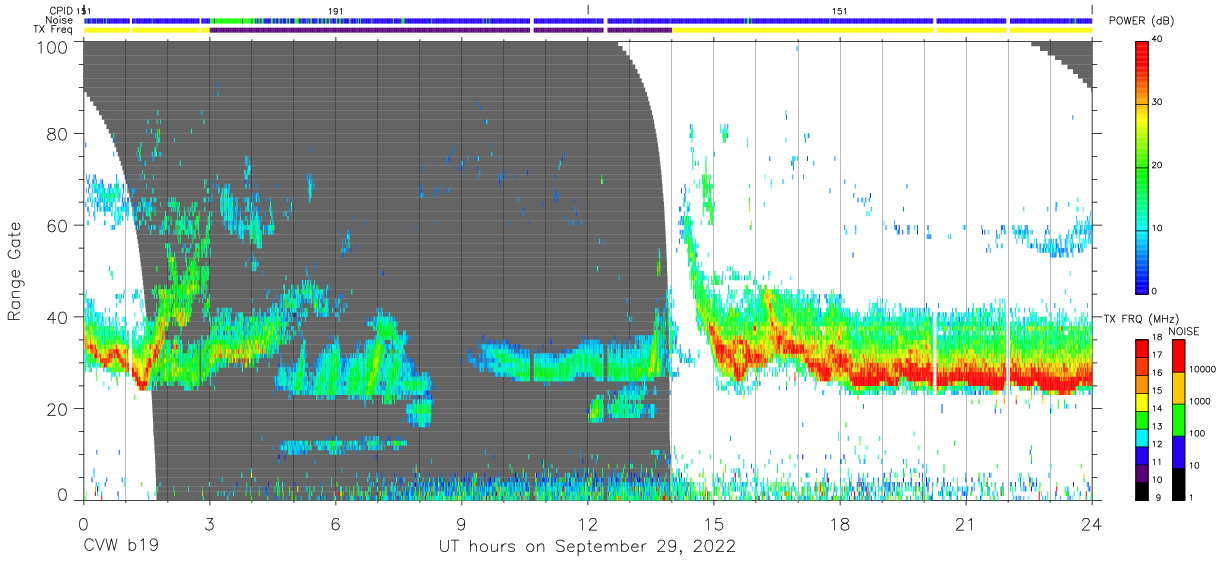Click the 'CVW b19' radar beam label
This screenshot has height=567, width=1228.
(121, 547)
